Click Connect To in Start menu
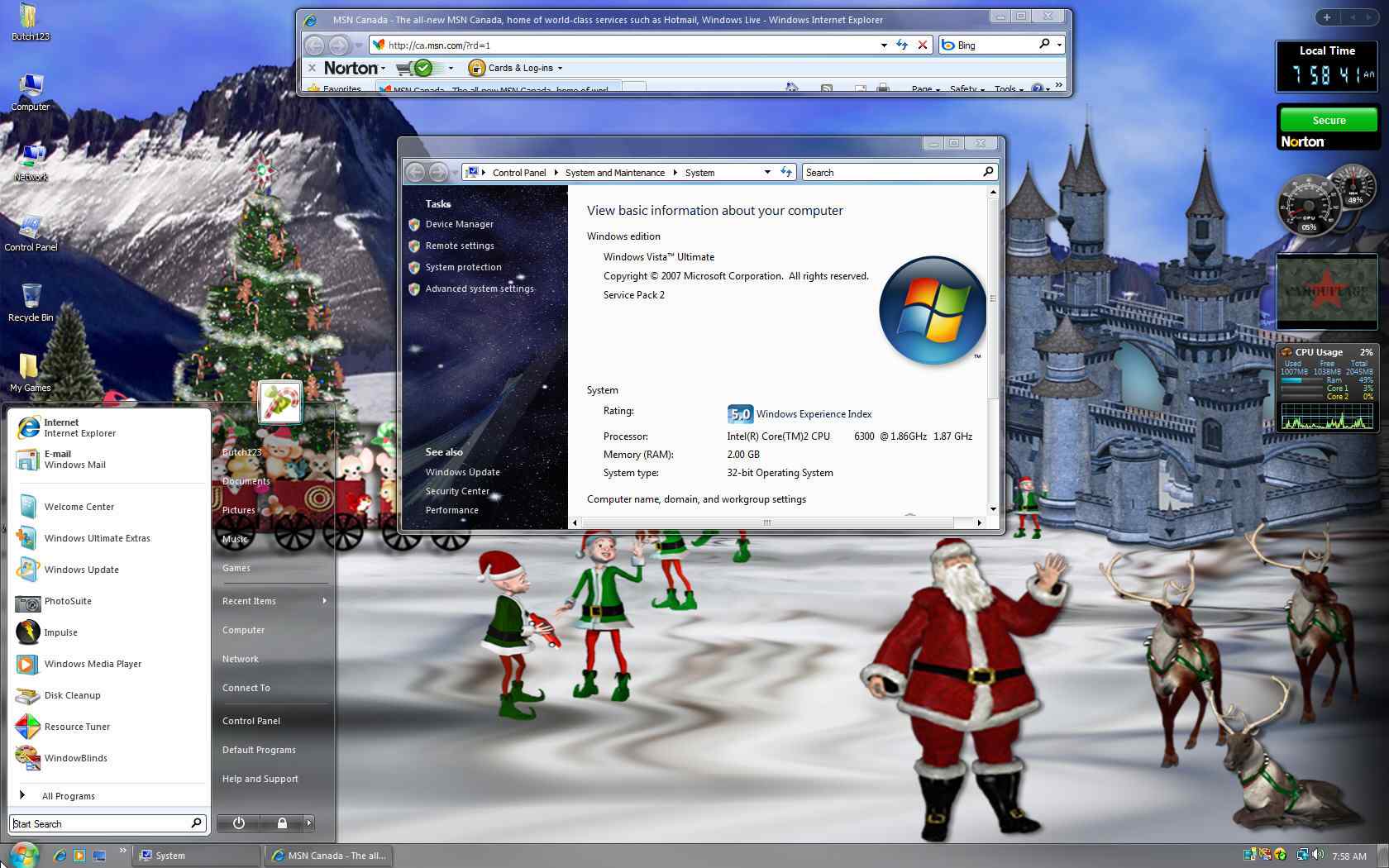 tap(246, 688)
